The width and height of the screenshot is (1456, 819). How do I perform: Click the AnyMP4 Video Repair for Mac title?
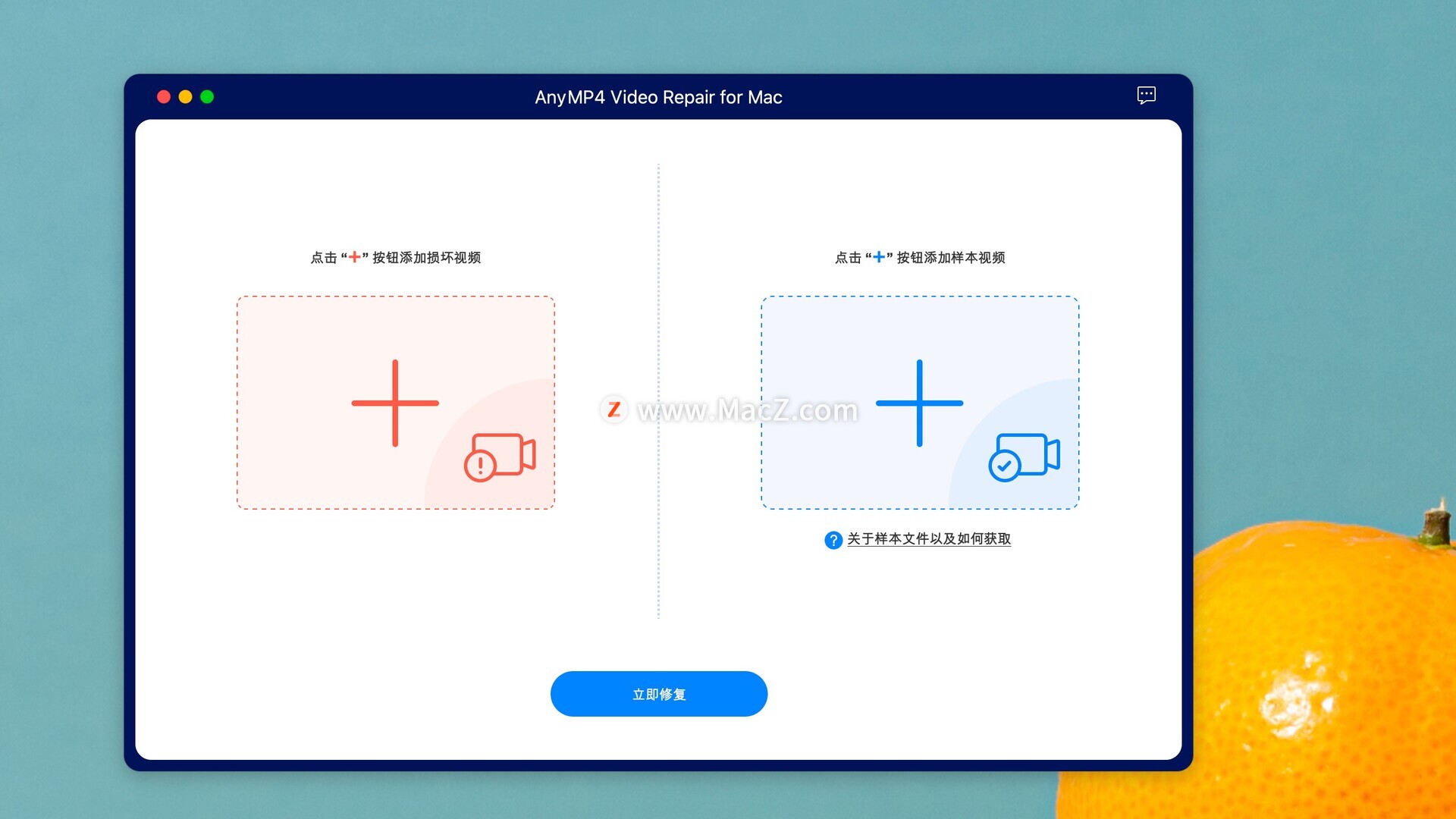[x=658, y=97]
